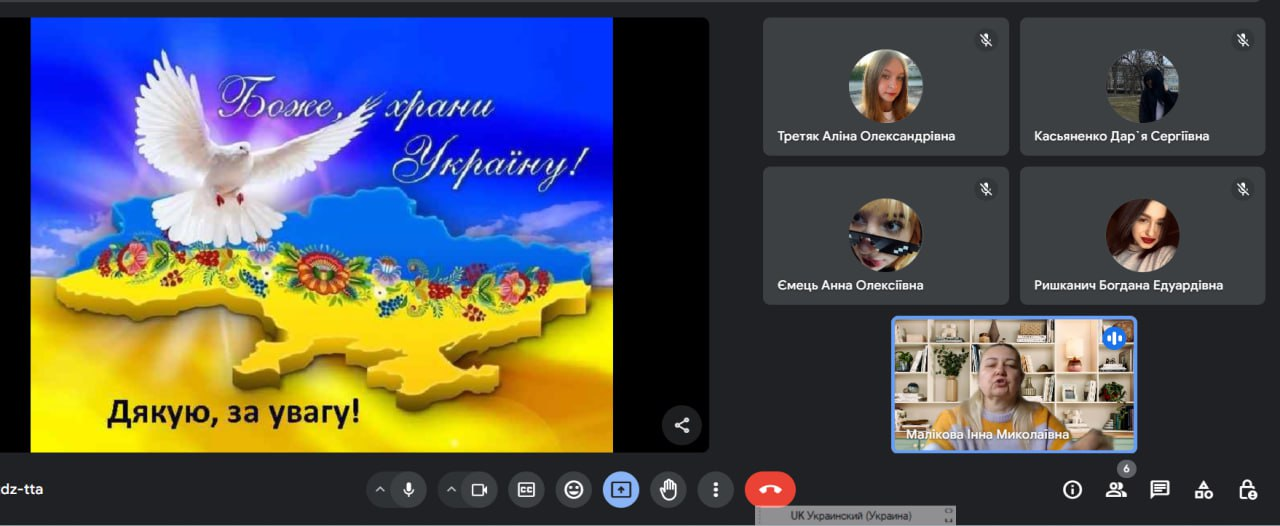Click muted mic icon on Ємець Анна tile
Screen dimensions: 1280x526
point(985,189)
